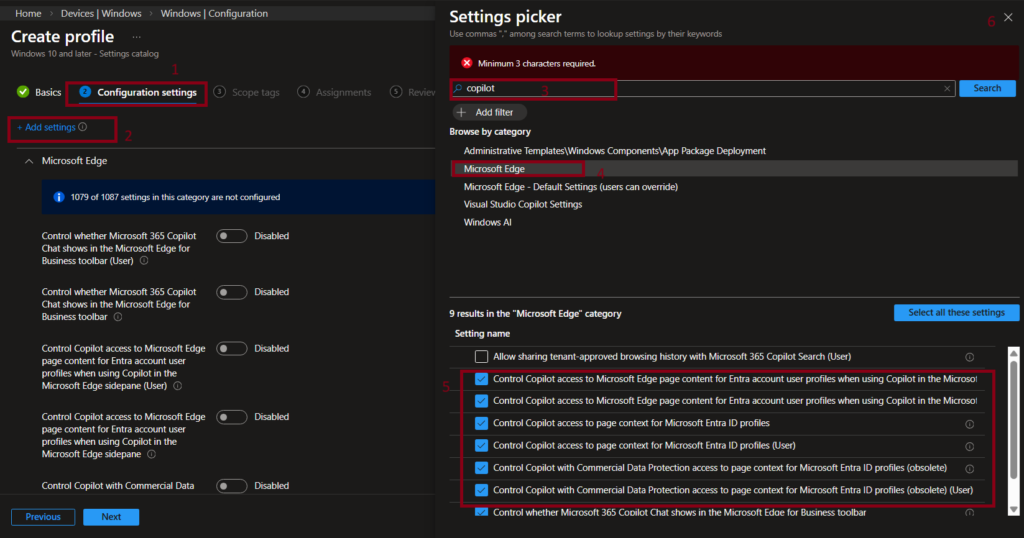Uncheck Control Copilot access to page context for Microsoft Entra ID profiles
1024x538 pixels.
point(481,423)
